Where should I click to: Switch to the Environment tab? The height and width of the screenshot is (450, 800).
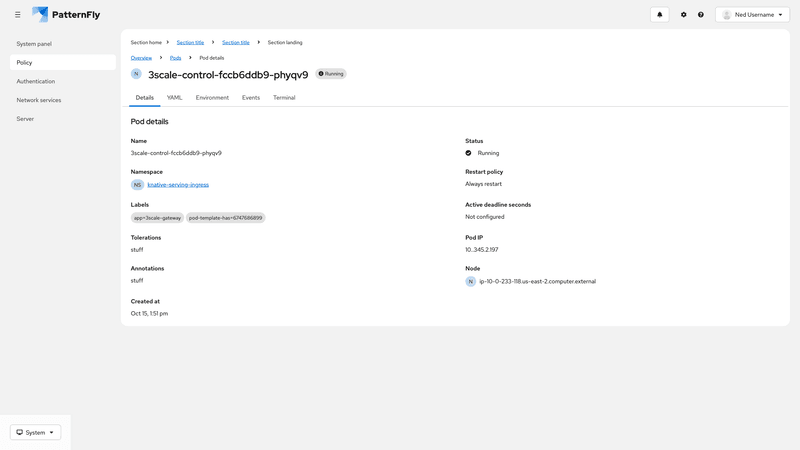(212, 98)
